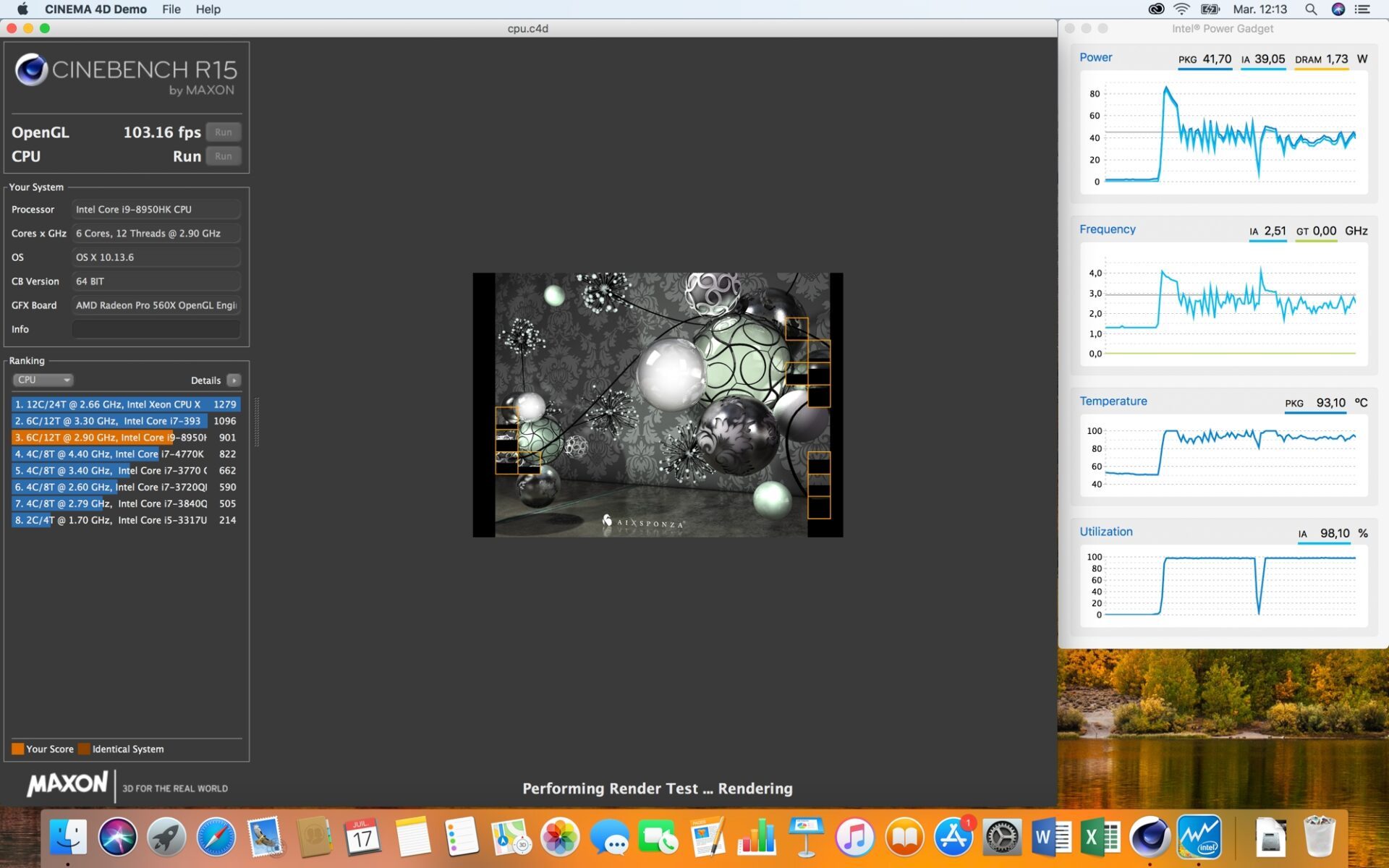Open Safari compass icon in Dock
The width and height of the screenshot is (1389, 868).
point(216,837)
